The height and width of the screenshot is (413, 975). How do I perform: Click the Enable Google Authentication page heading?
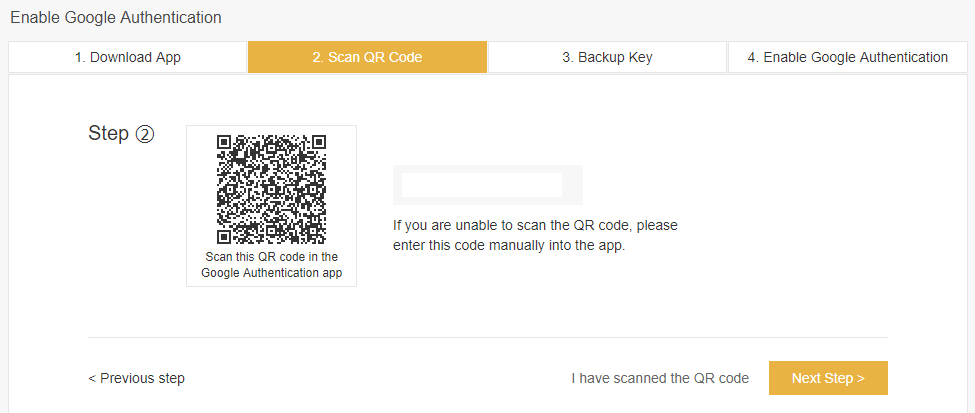pyautogui.click(x=116, y=17)
